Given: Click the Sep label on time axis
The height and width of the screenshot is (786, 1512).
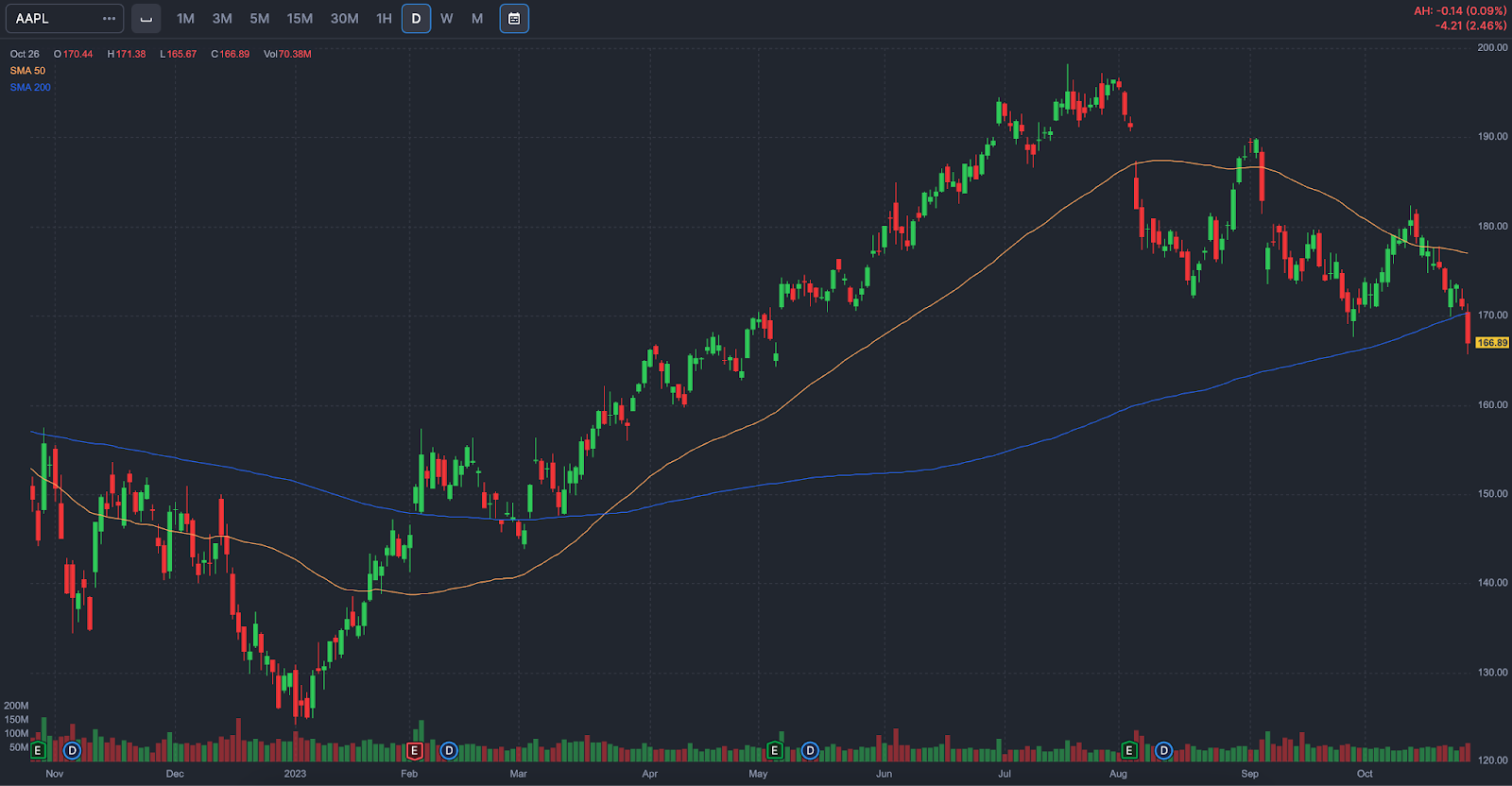Looking at the screenshot, I should 1249,774.
